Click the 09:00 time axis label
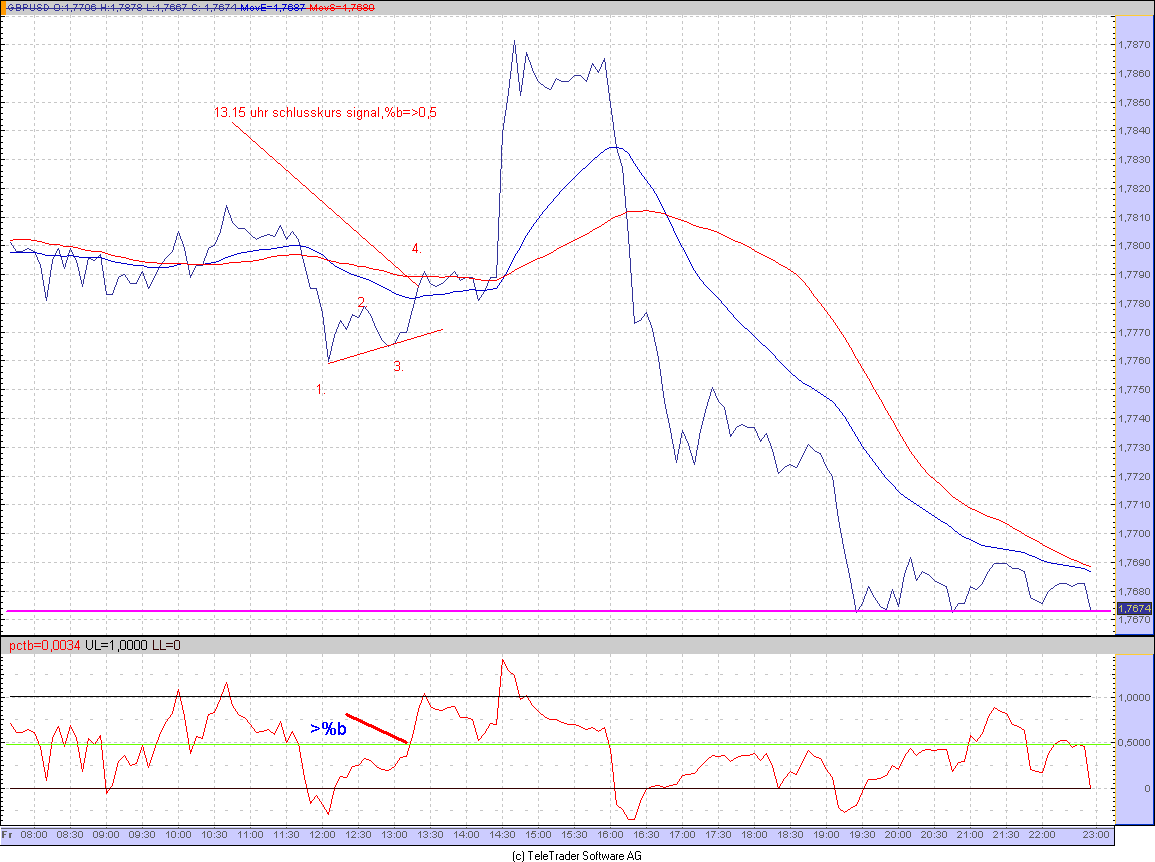Screen dimensions: 1155x862 click(x=106, y=835)
